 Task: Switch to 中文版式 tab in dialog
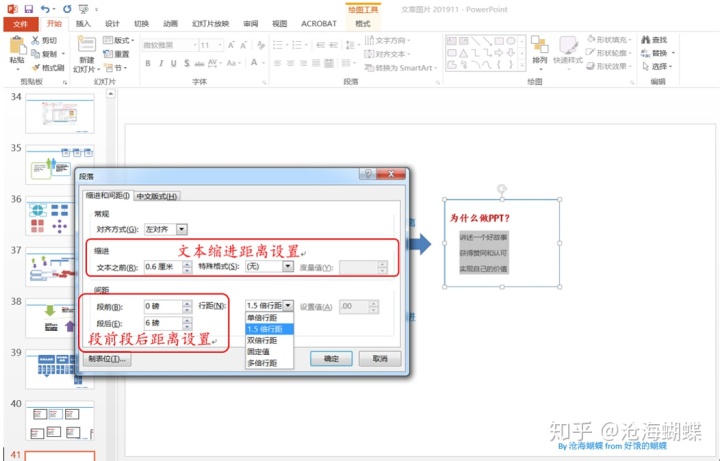(157, 196)
